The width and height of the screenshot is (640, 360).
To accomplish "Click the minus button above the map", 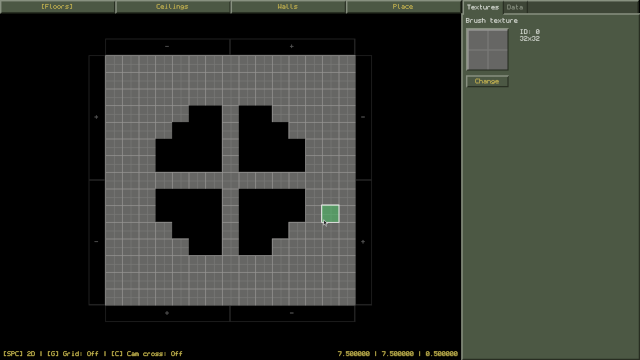I will click(167, 47).
